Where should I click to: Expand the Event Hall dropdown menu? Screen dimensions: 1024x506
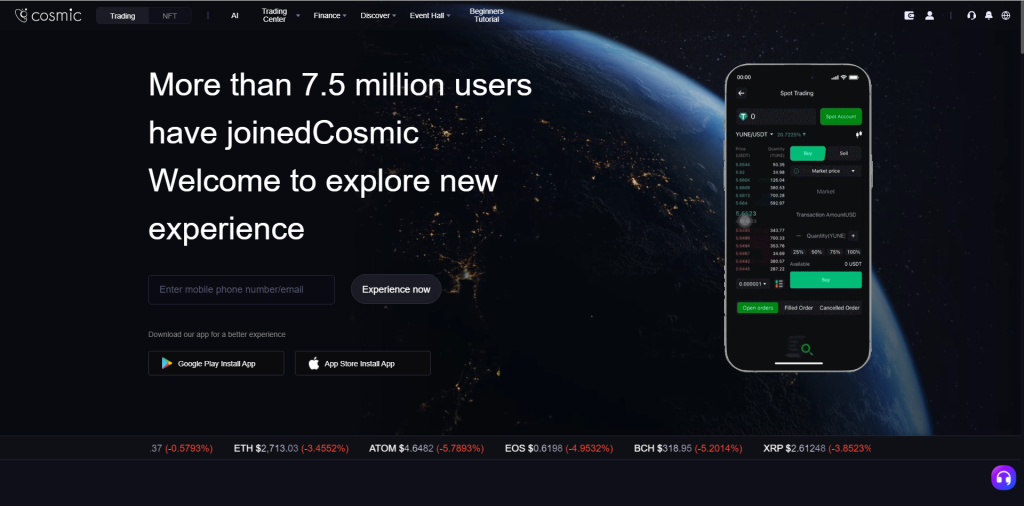pos(430,16)
